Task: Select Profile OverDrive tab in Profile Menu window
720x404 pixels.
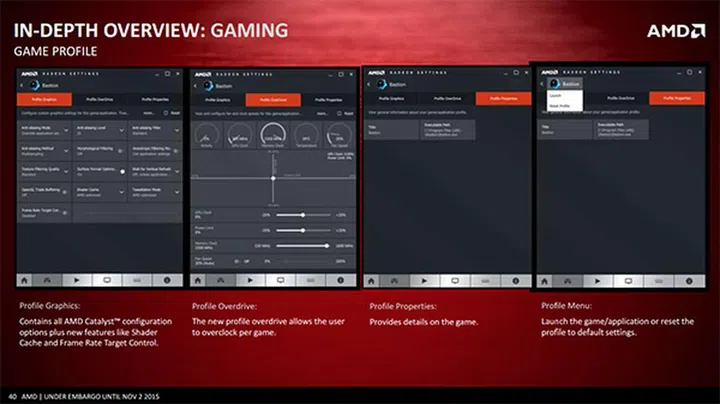Action: (x=621, y=98)
